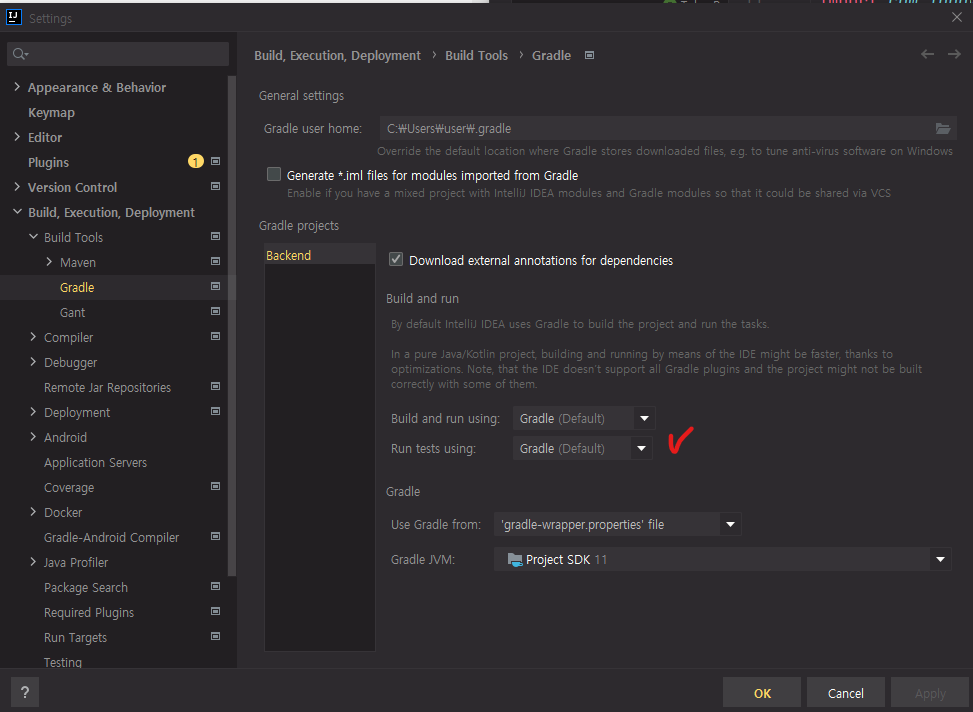Click project settings icon next to Maven
This screenshot has height=712, width=973.
tap(215, 261)
